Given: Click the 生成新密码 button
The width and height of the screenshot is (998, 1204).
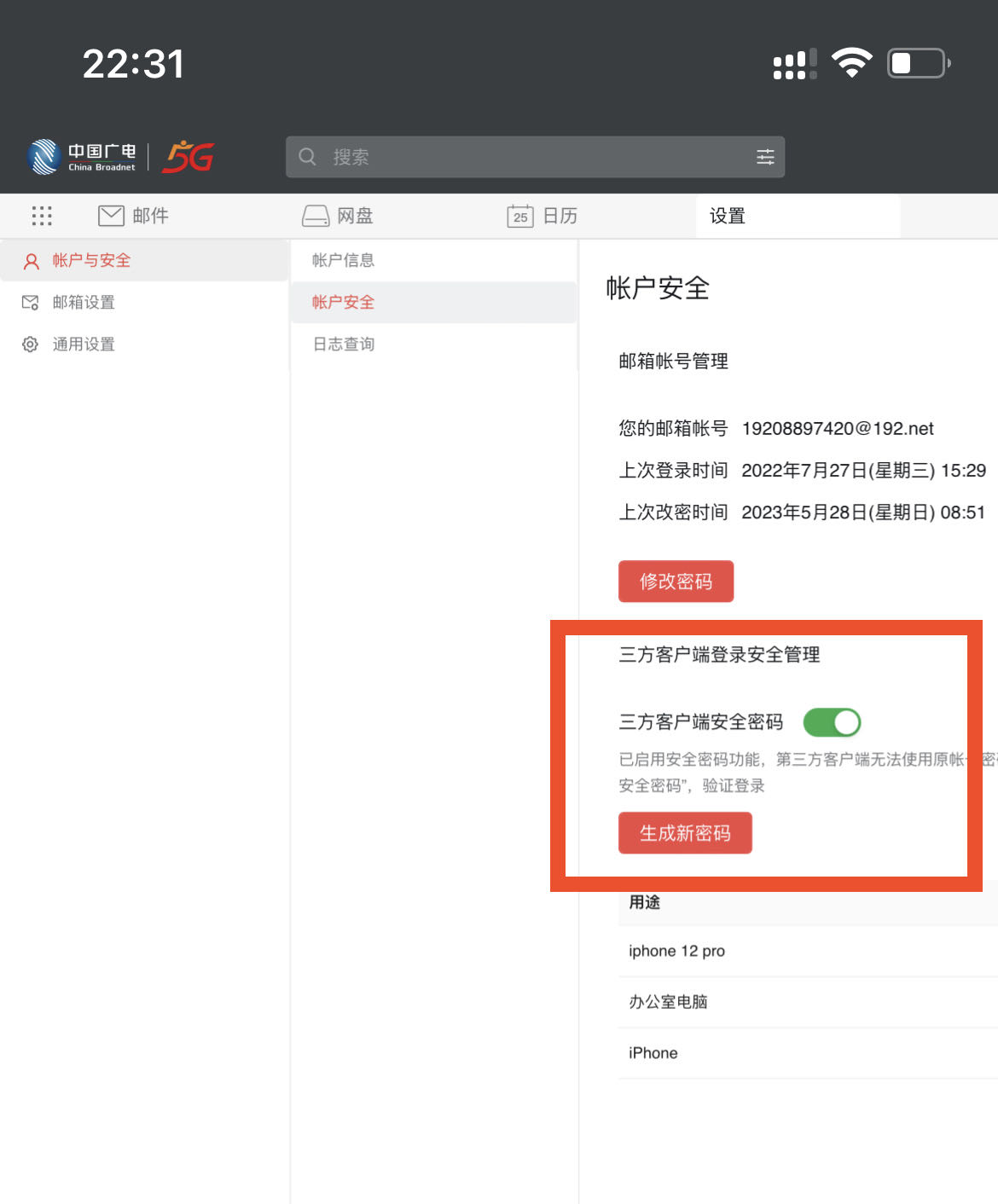Looking at the screenshot, I should pos(685,833).
